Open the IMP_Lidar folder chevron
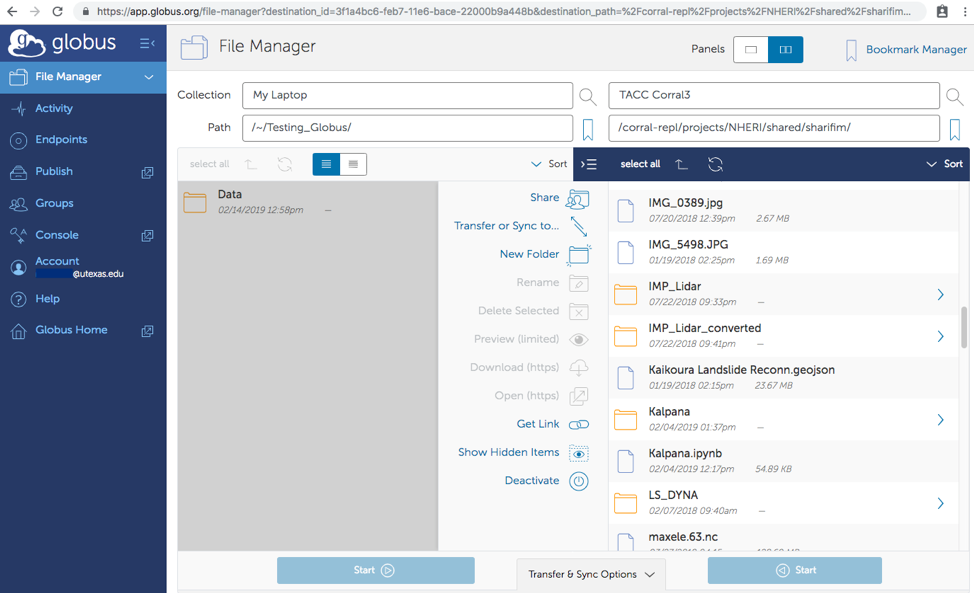The image size is (974, 593). [940, 294]
